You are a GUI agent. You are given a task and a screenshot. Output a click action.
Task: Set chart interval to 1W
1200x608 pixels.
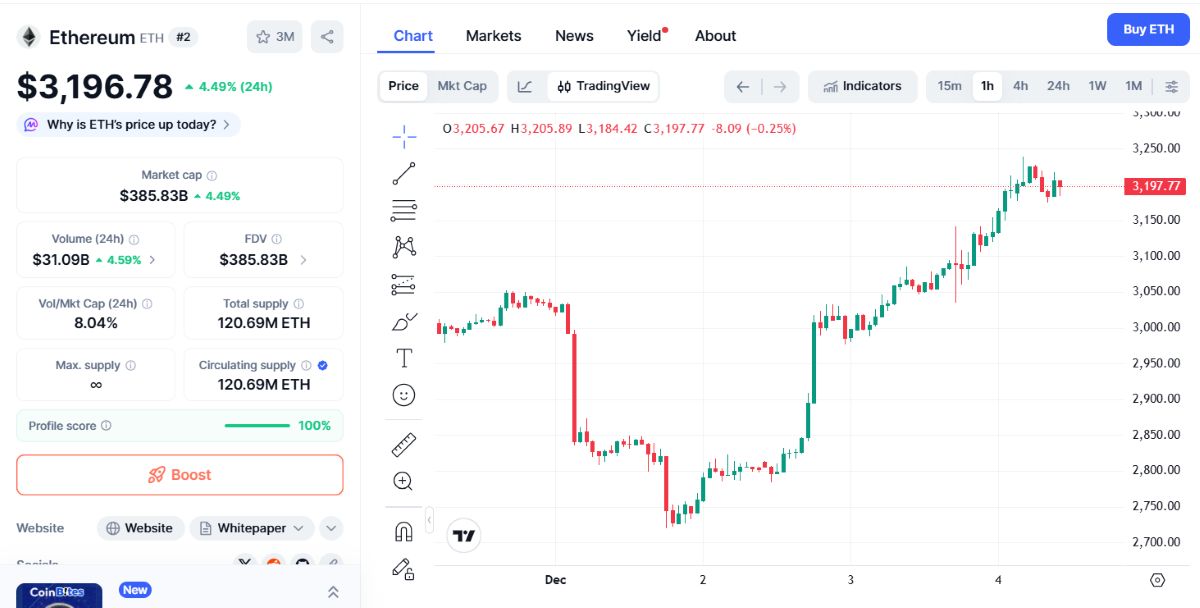coord(1097,86)
